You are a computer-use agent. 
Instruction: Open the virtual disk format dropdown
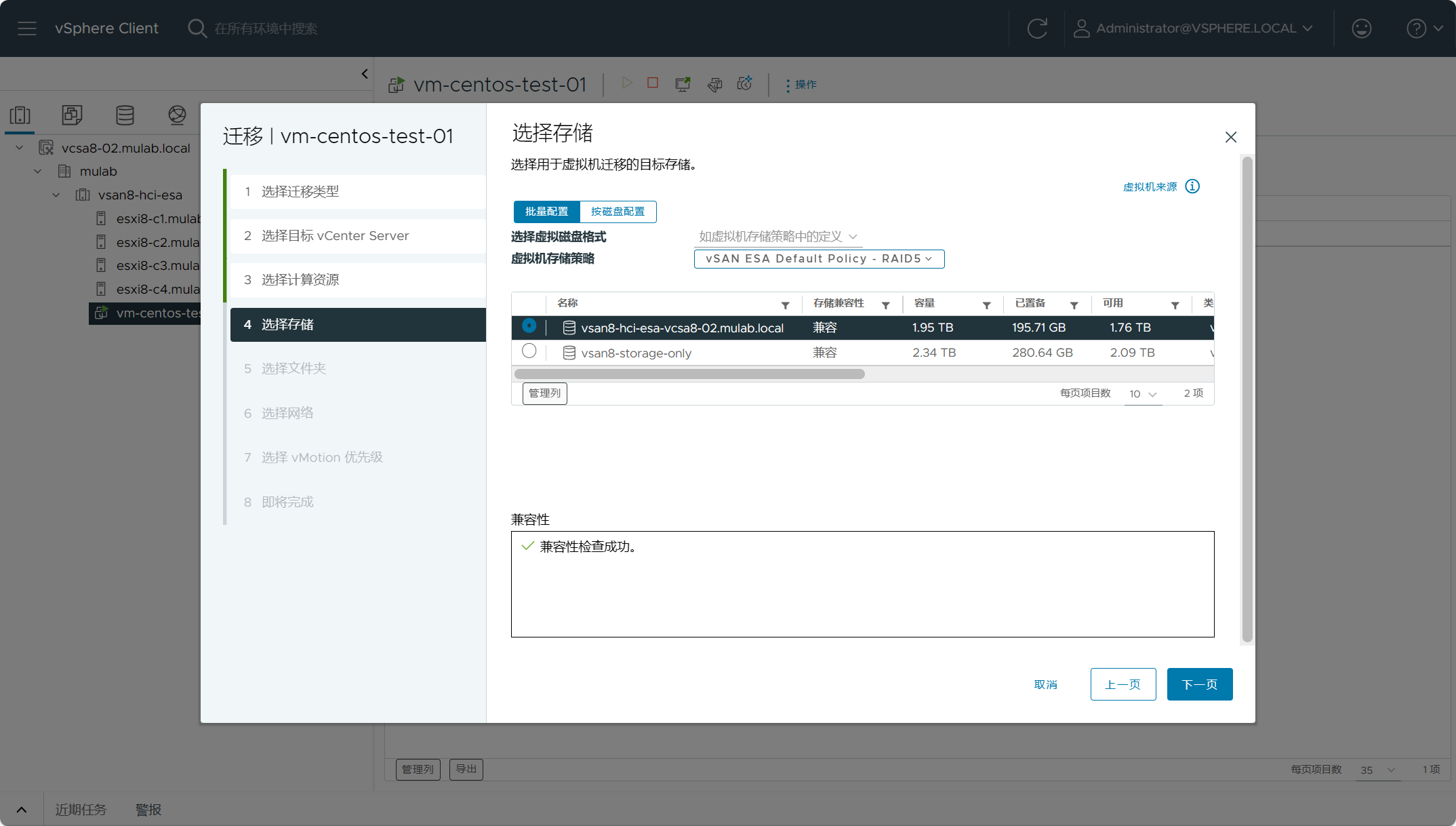click(778, 237)
